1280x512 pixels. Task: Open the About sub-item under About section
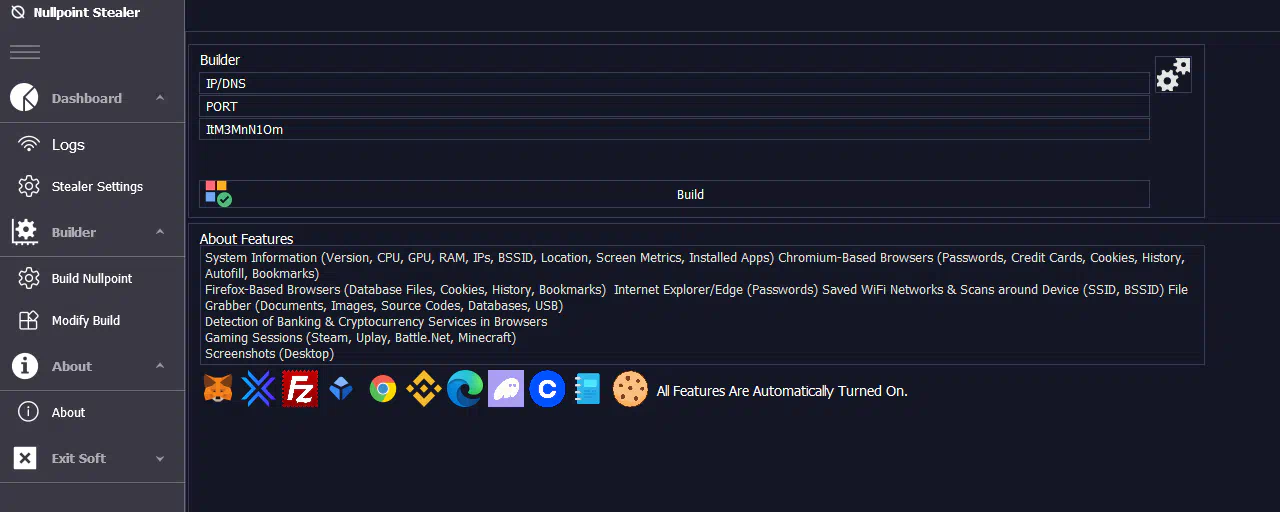68,412
